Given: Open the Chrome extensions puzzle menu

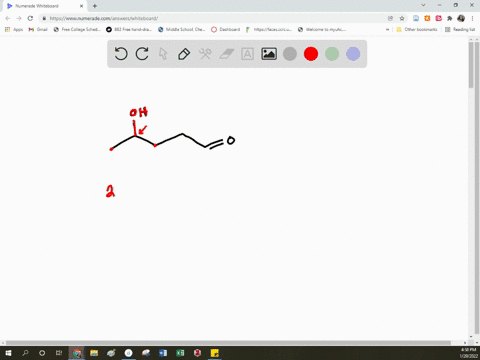Looking at the screenshot, I should coord(450,18).
